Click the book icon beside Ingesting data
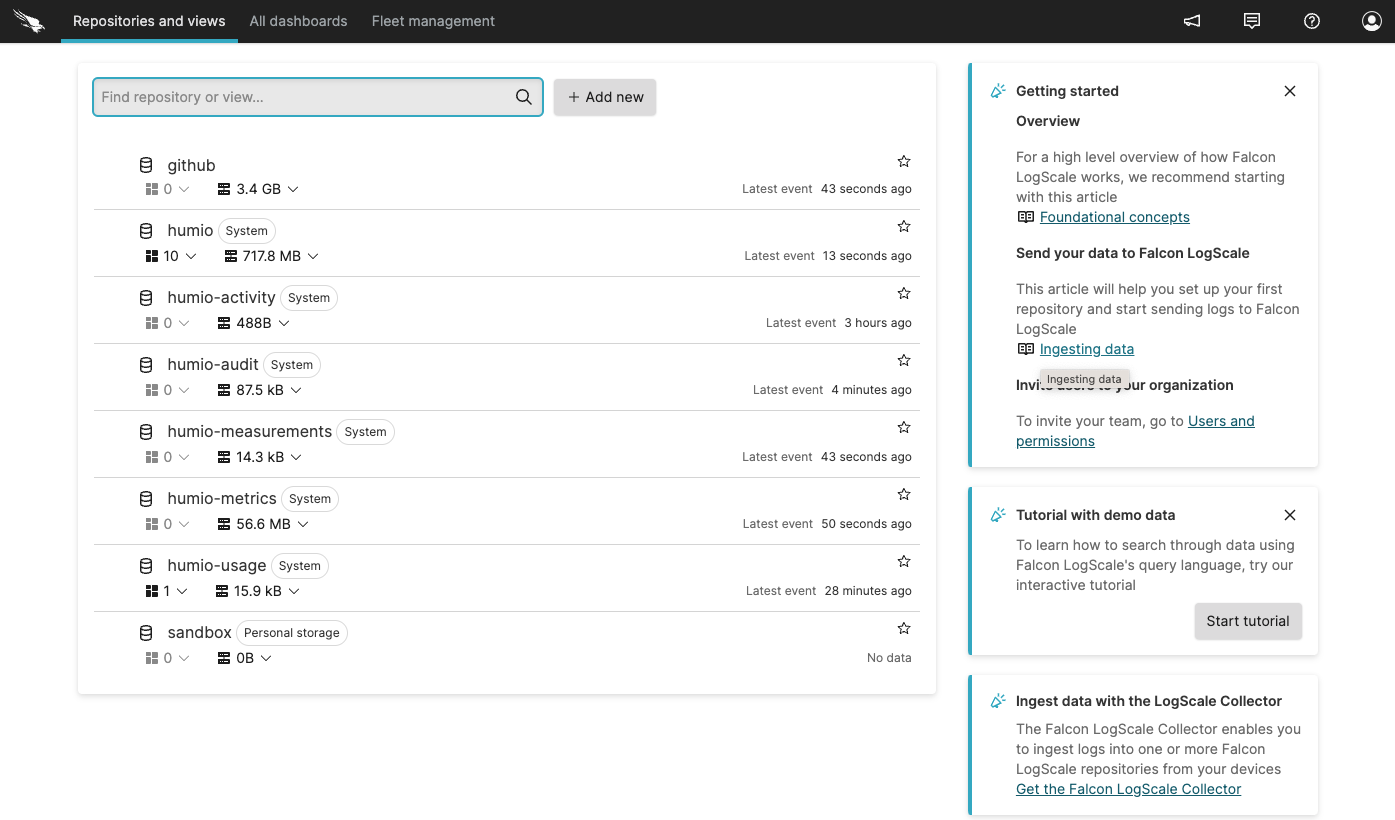This screenshot has width=1395, height=820. (1024, 348)
